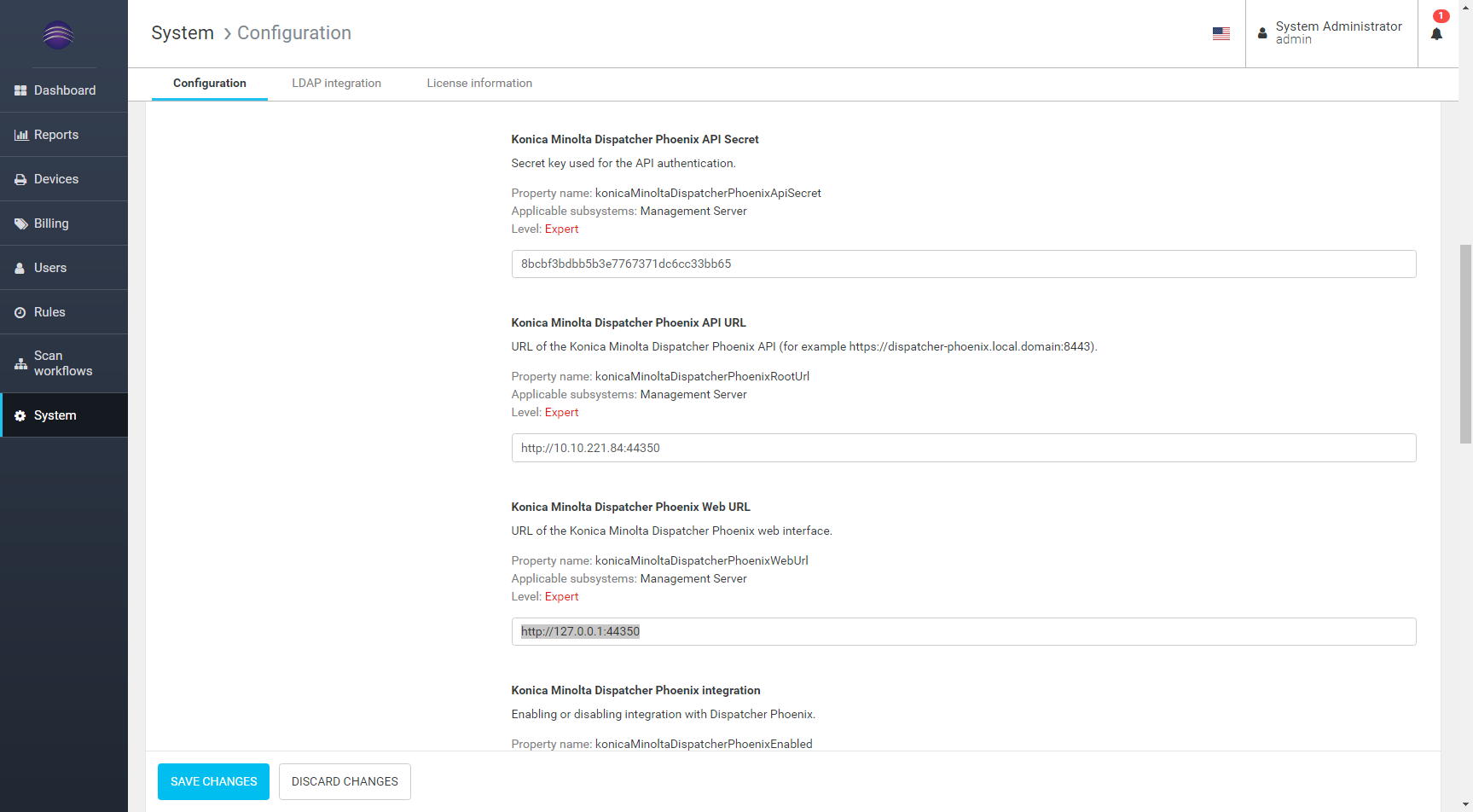Save the configuration changes
The width and height of the screenshot is (1473, 812).
pos(213,781)
